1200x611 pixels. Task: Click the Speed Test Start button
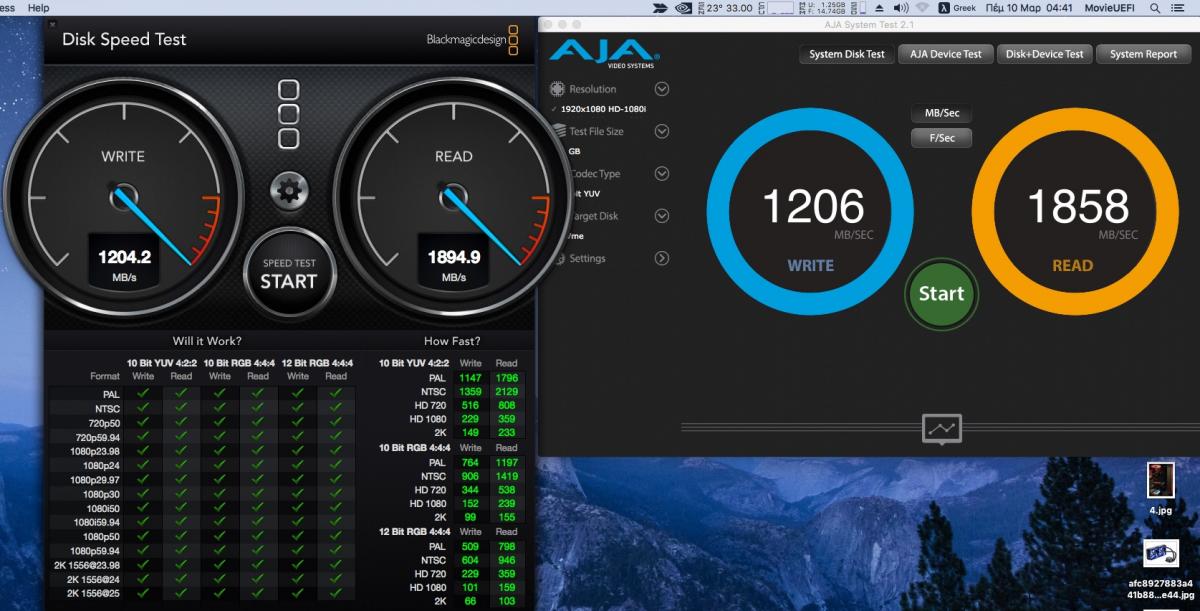click(x=289, y=273)
